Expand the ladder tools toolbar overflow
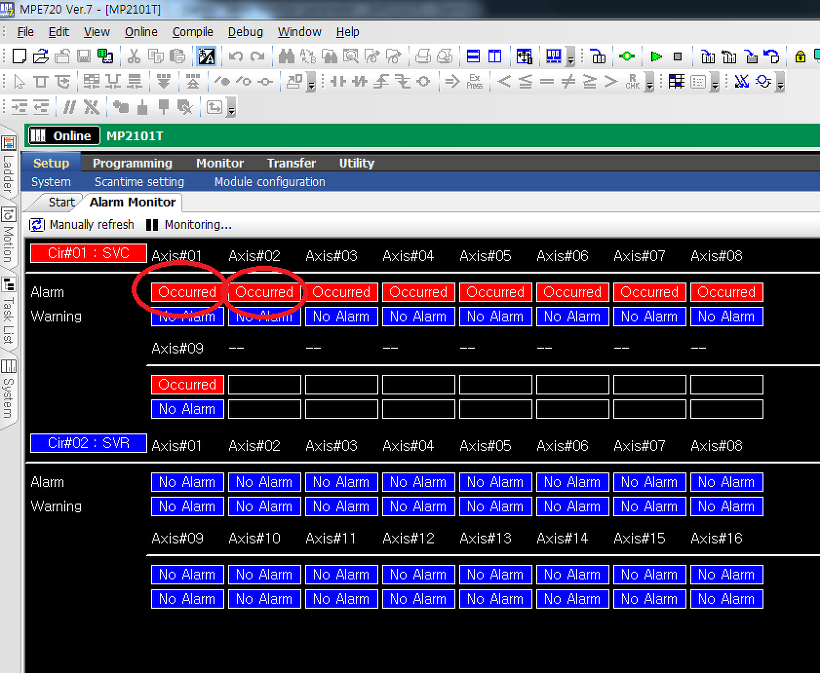 [312, 83]
